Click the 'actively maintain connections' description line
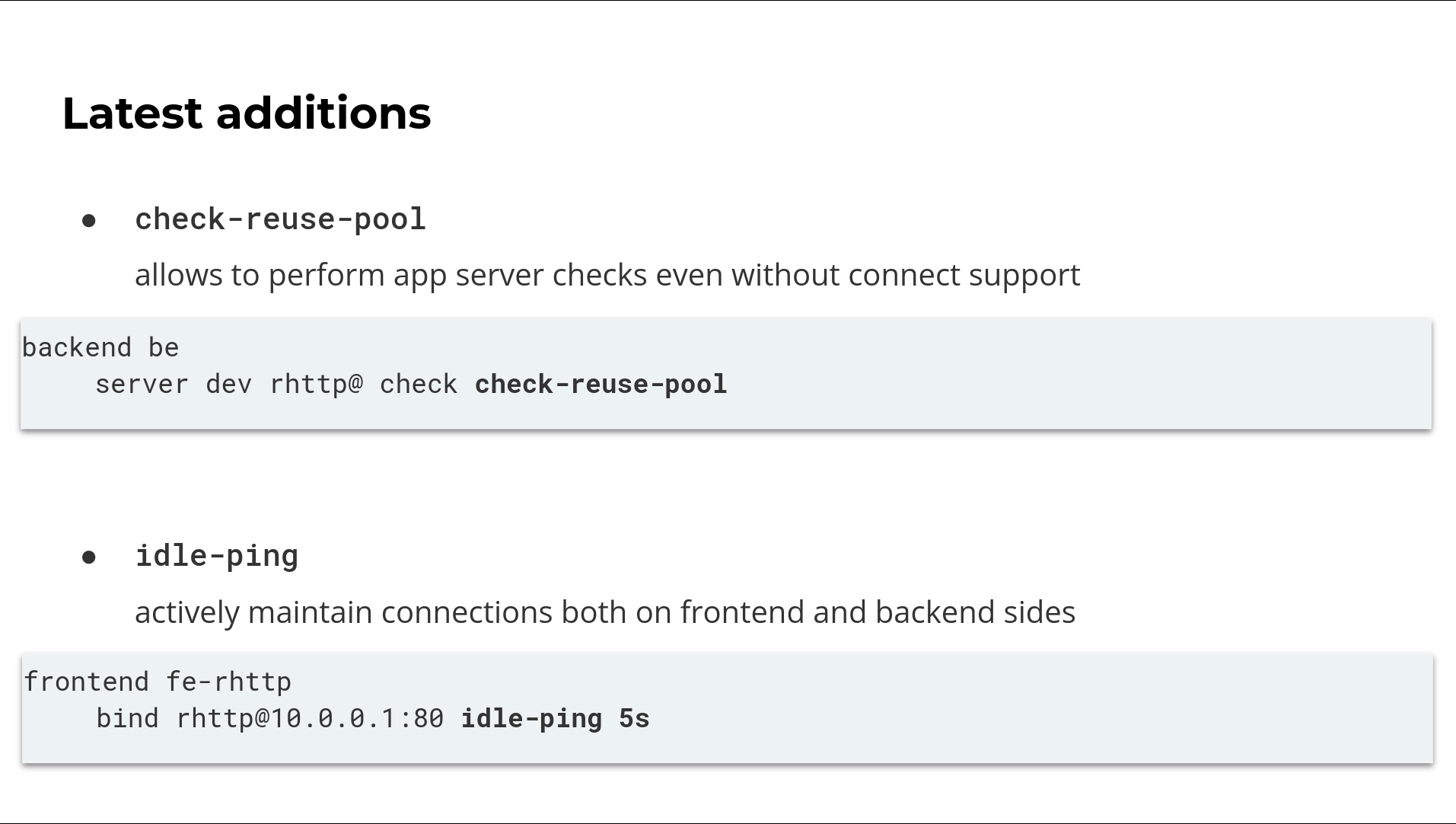 point(605,612)
